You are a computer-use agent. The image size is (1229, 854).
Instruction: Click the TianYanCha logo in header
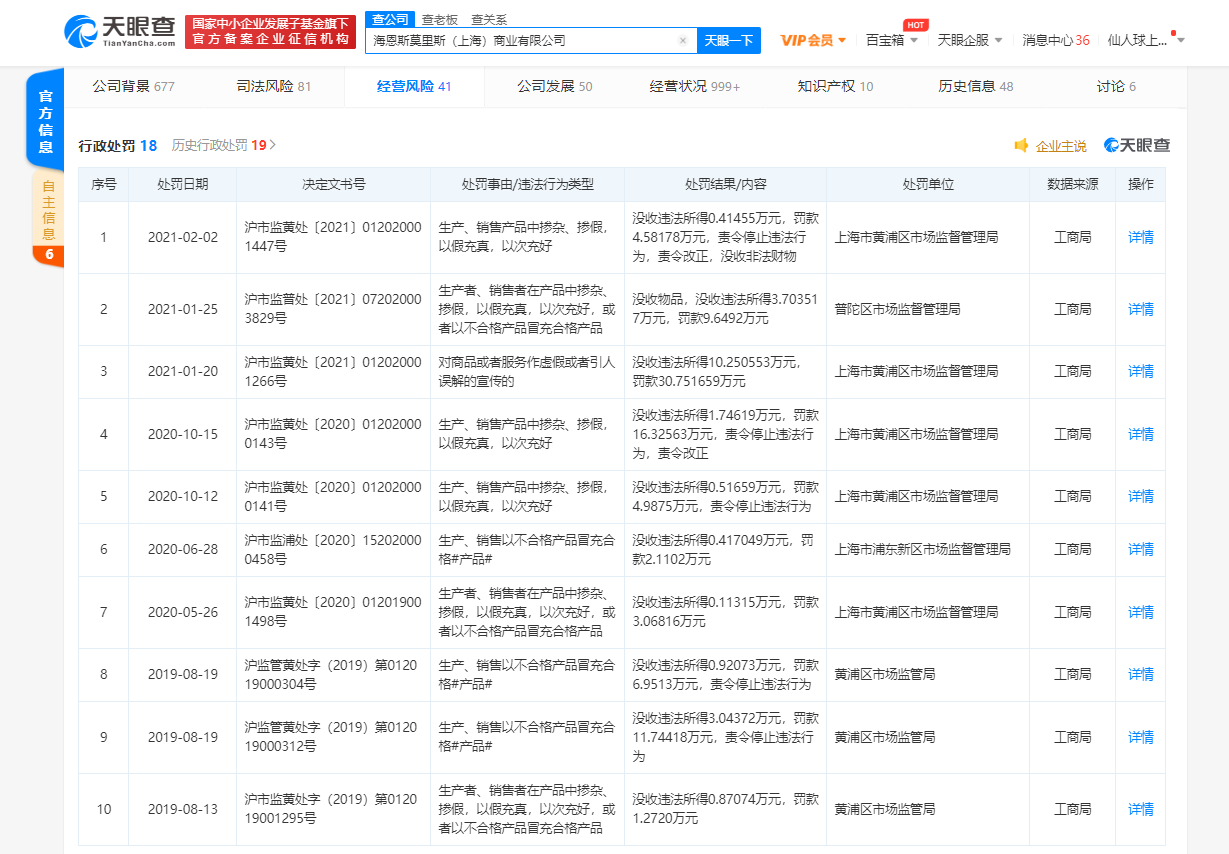[x=119, y=31]
